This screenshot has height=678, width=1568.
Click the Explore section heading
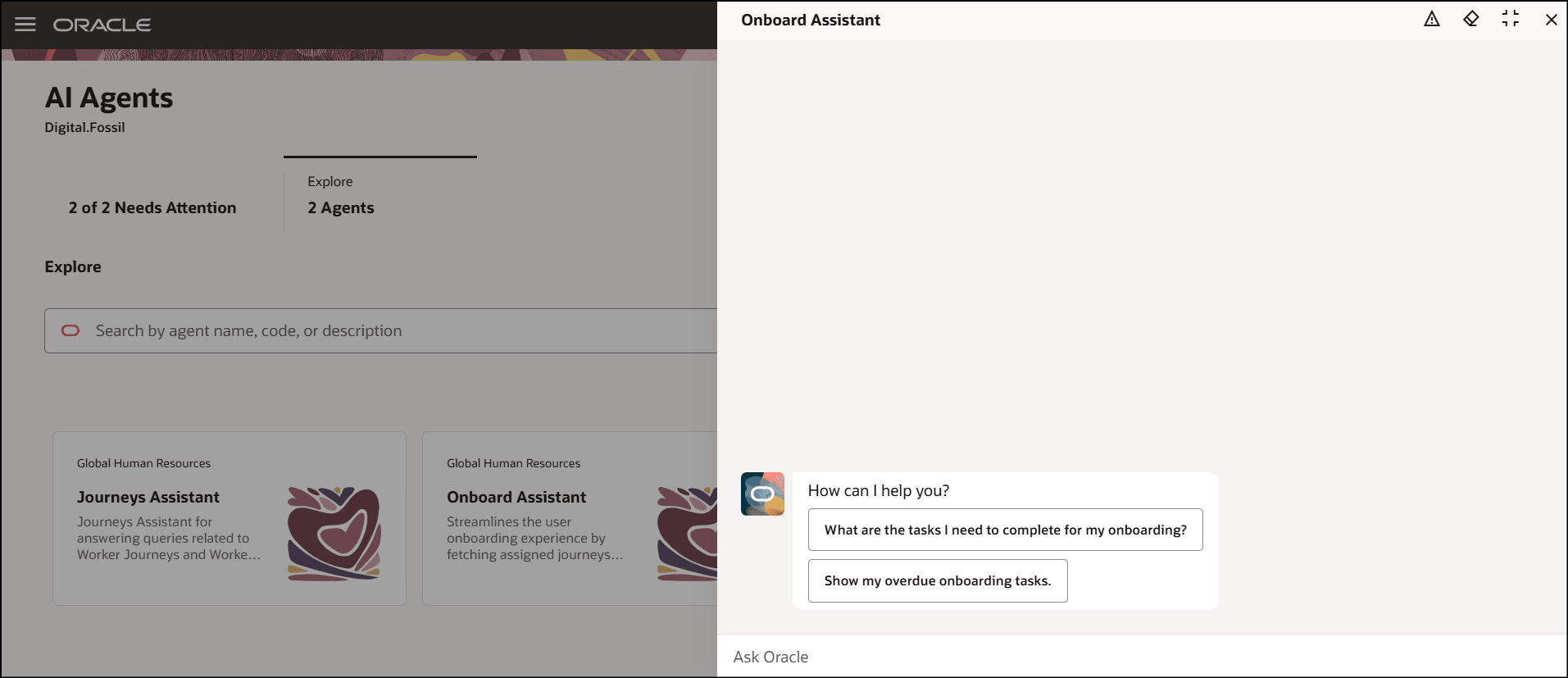(x=73, y=266)
